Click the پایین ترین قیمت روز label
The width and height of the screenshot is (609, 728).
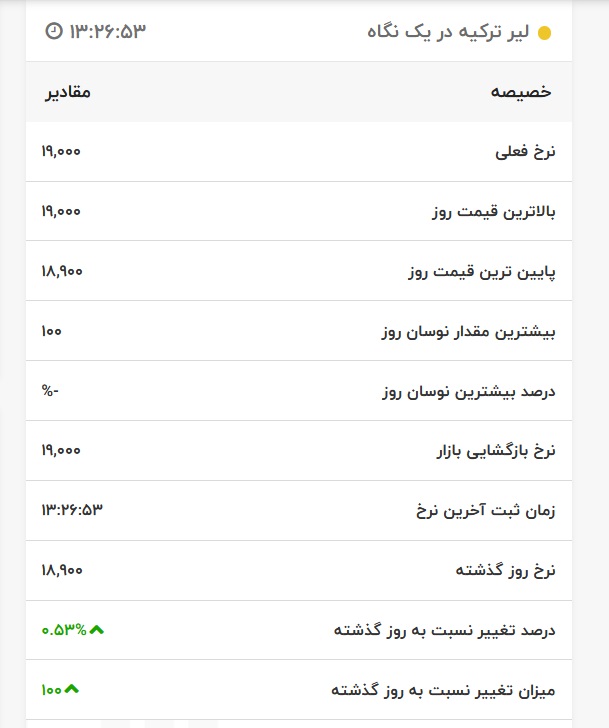(482, 272)
